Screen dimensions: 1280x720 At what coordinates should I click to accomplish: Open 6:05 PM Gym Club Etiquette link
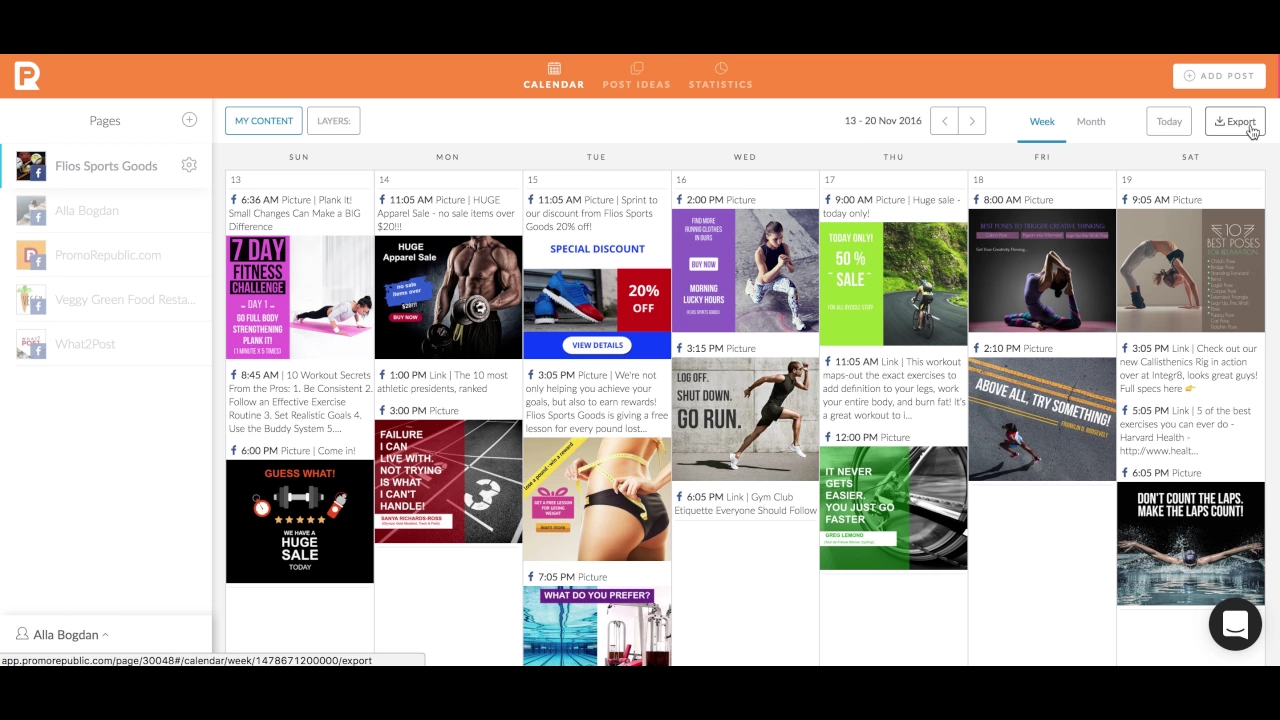745,503
